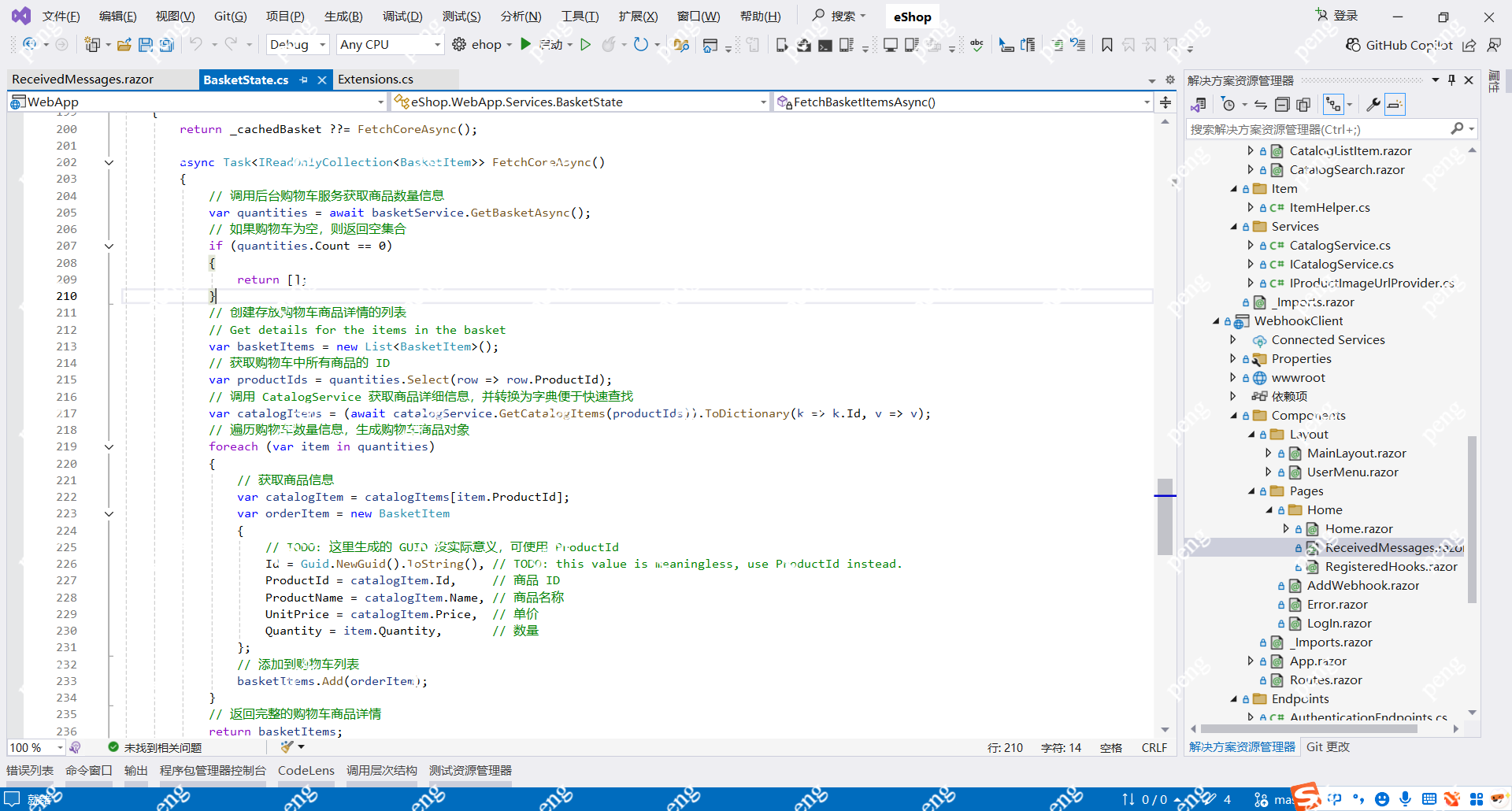Open the GitHub Copilot menu
Screen dimensions: 1512x811
tap(1399, 45)
